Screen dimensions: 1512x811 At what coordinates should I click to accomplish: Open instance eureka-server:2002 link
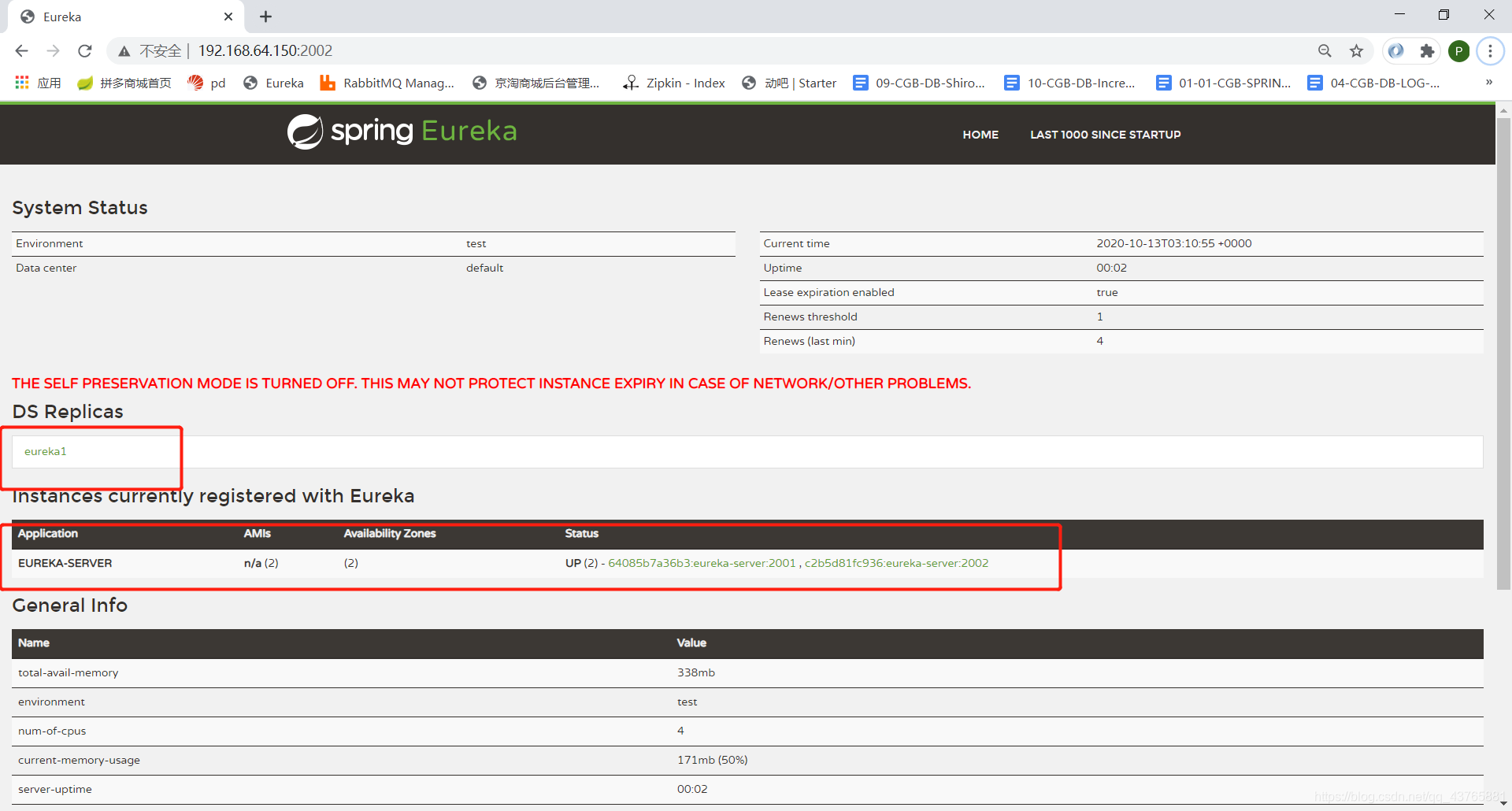coord(896,563)
